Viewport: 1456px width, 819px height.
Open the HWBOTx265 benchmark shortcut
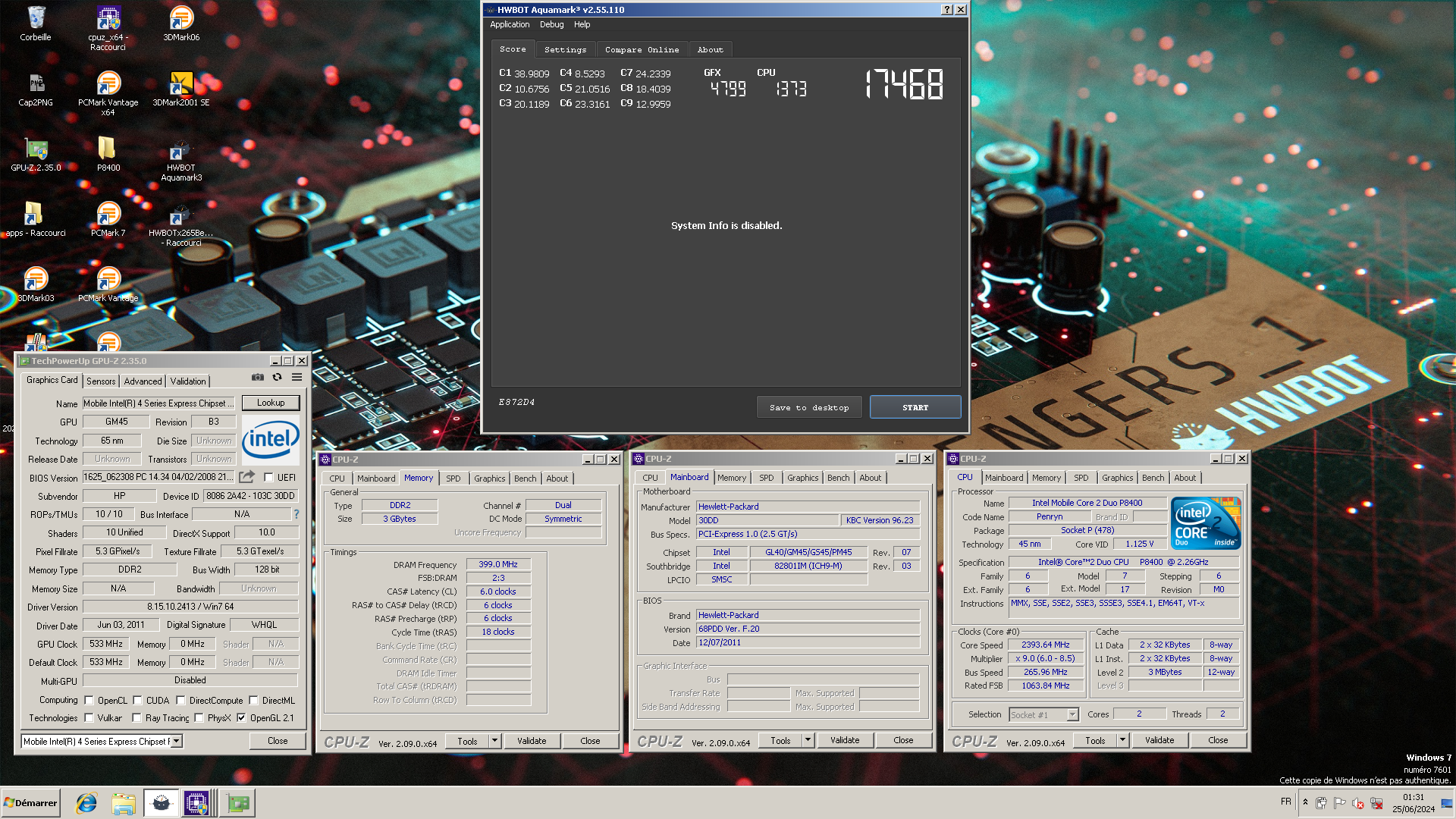point(181,224)
